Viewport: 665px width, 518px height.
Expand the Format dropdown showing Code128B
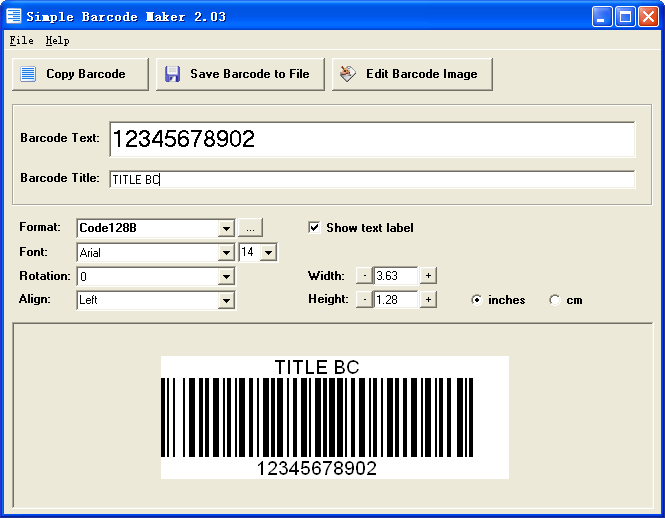point(226,228)
